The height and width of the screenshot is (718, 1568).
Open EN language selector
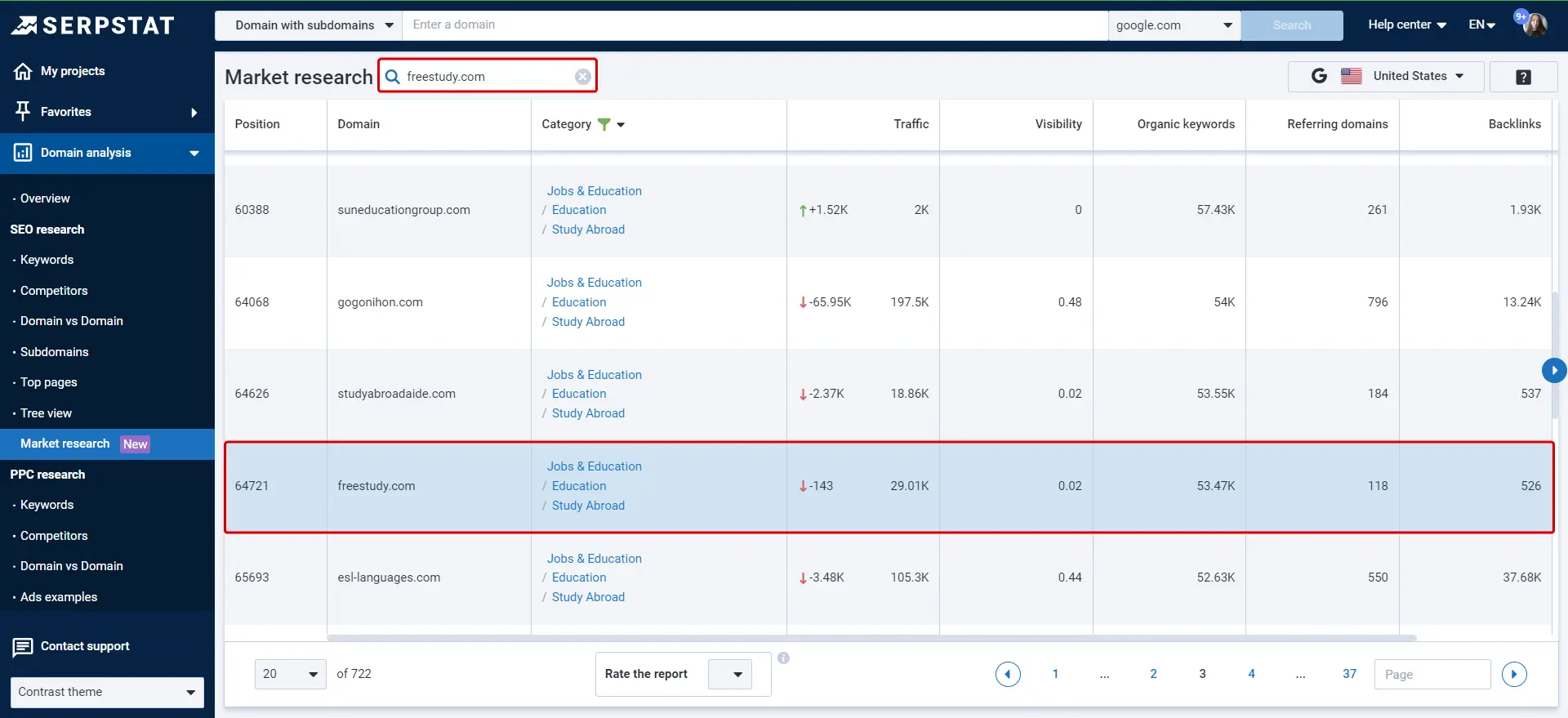pyautogui.click(x=1482, y=25)
